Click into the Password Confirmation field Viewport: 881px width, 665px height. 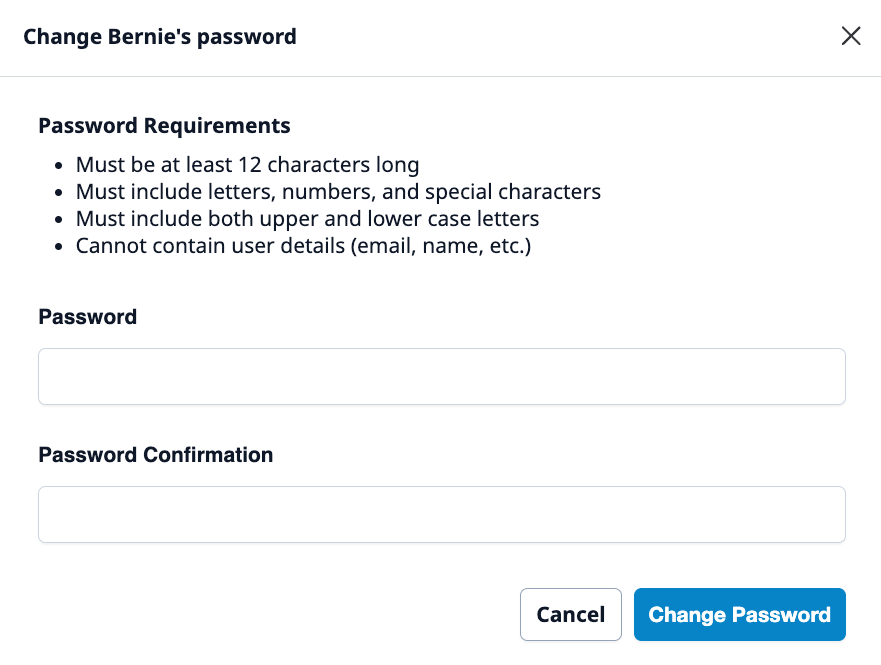coord(441,514)
